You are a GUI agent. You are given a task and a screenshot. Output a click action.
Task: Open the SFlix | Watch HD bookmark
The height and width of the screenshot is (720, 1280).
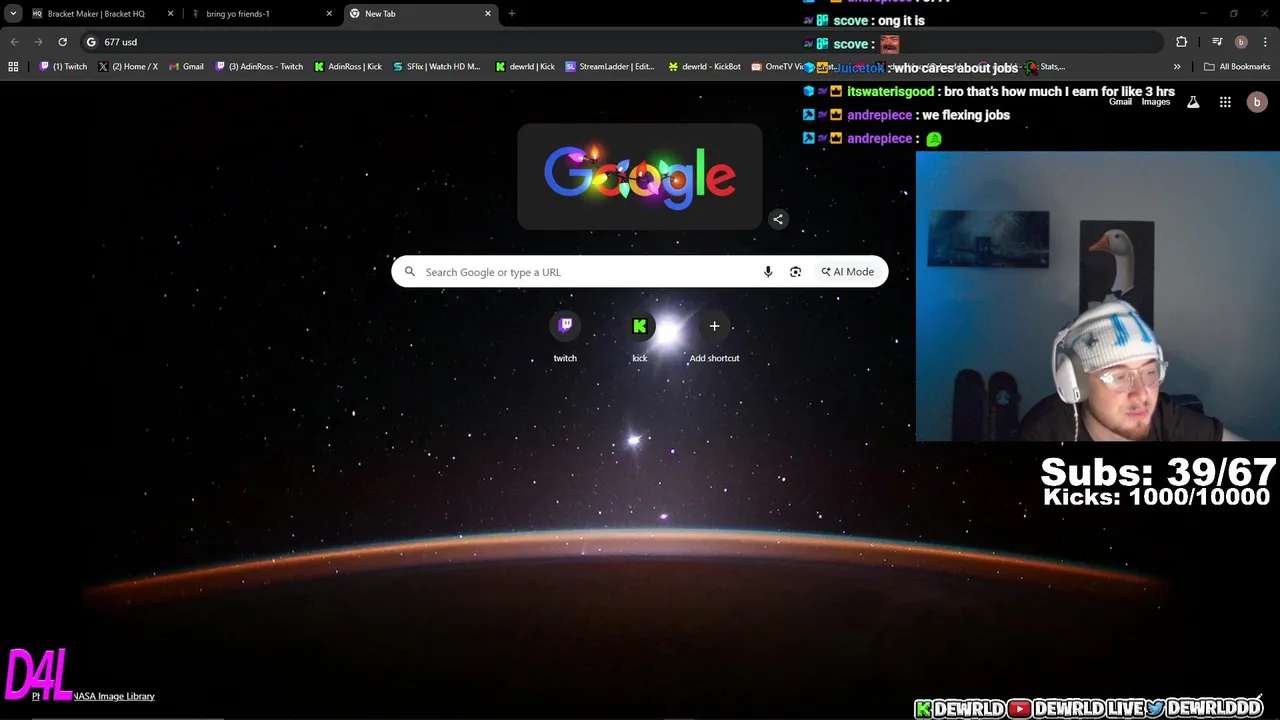436,67
